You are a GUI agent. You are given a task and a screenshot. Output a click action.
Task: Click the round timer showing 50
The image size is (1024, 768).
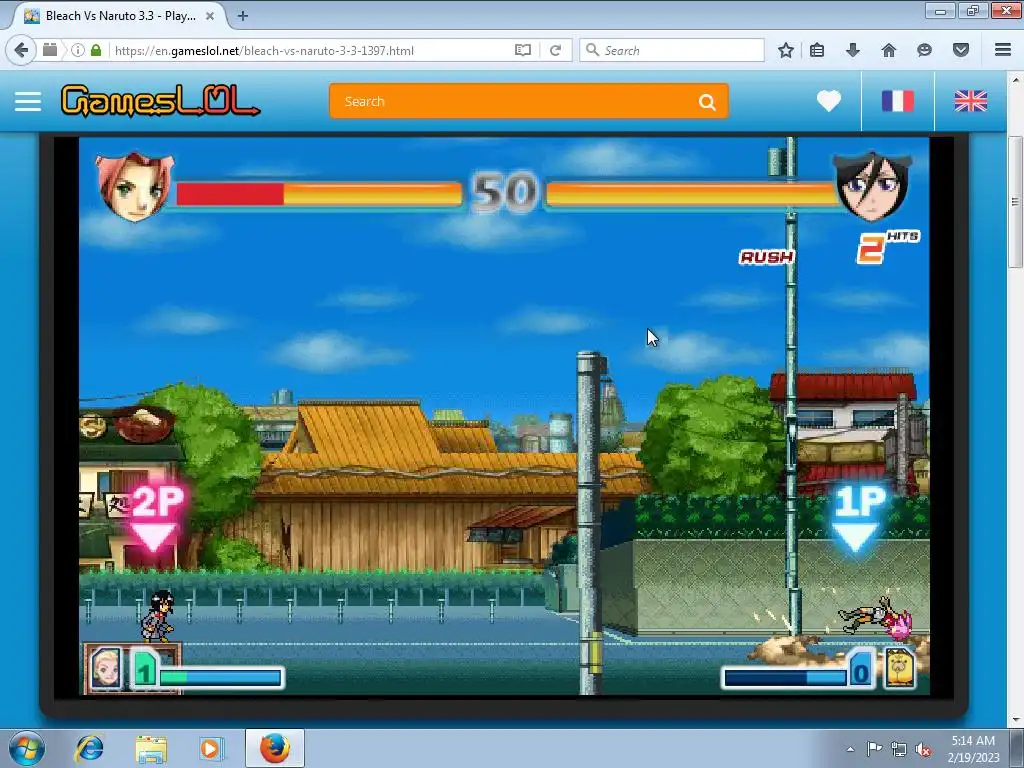(x=504, y=193)
